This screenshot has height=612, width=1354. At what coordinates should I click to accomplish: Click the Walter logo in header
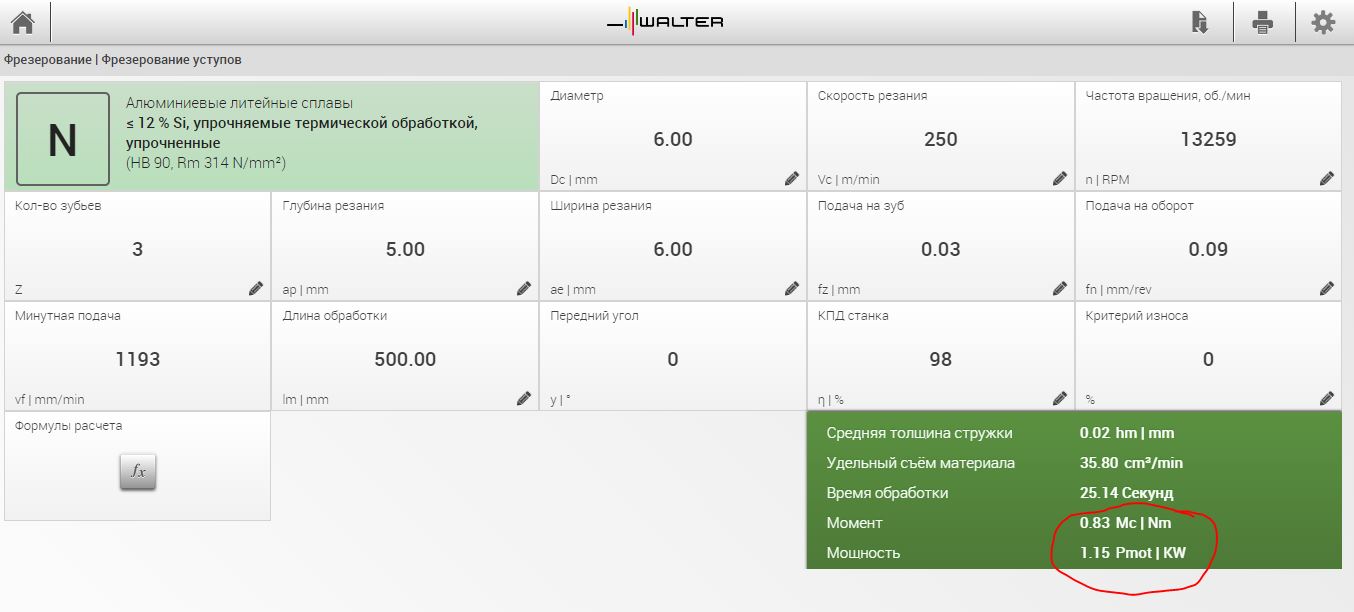[665, 21]
